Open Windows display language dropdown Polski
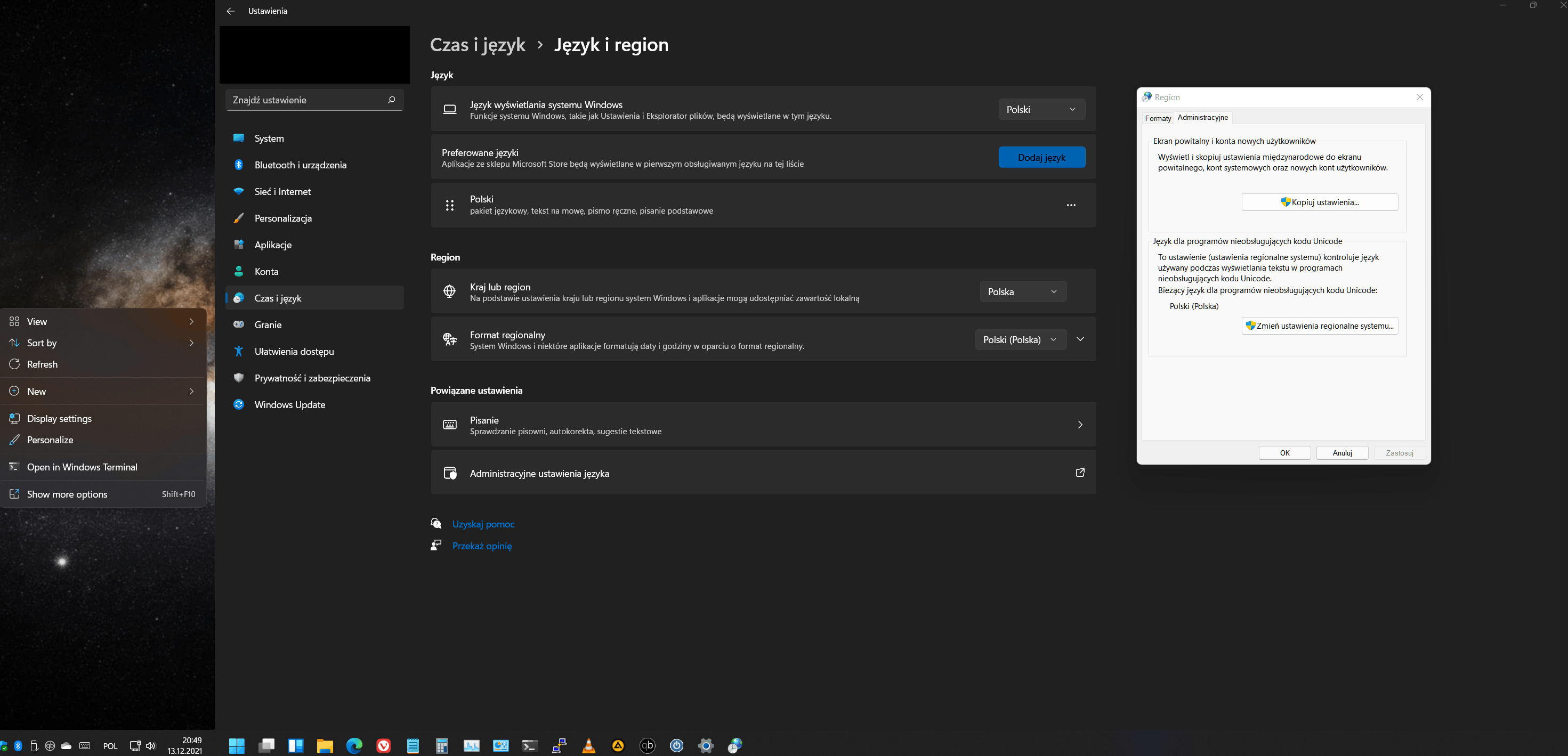 pyautogui.click(x=1041, y=110)
